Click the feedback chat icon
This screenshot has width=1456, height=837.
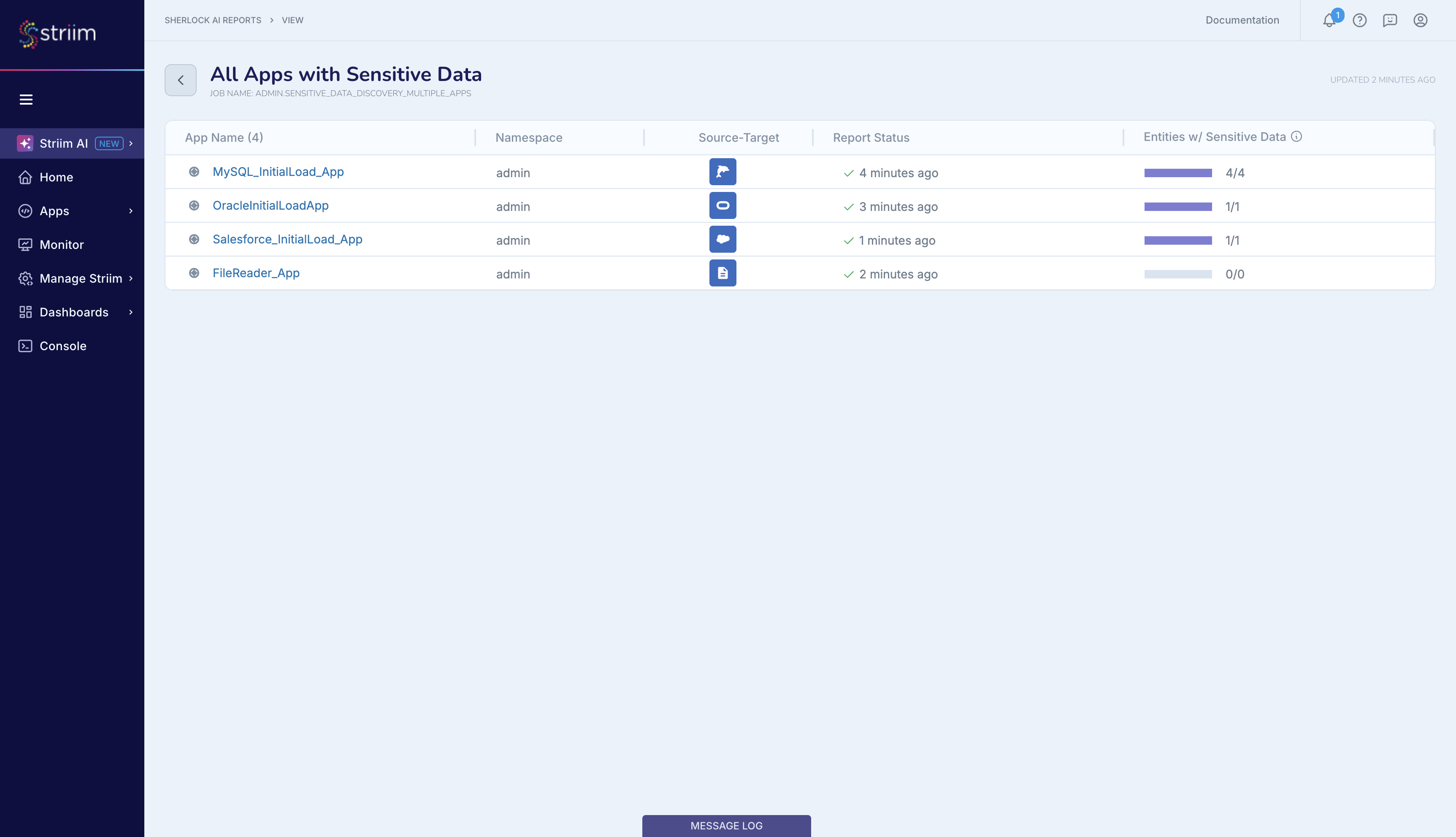coord(1390,21)
